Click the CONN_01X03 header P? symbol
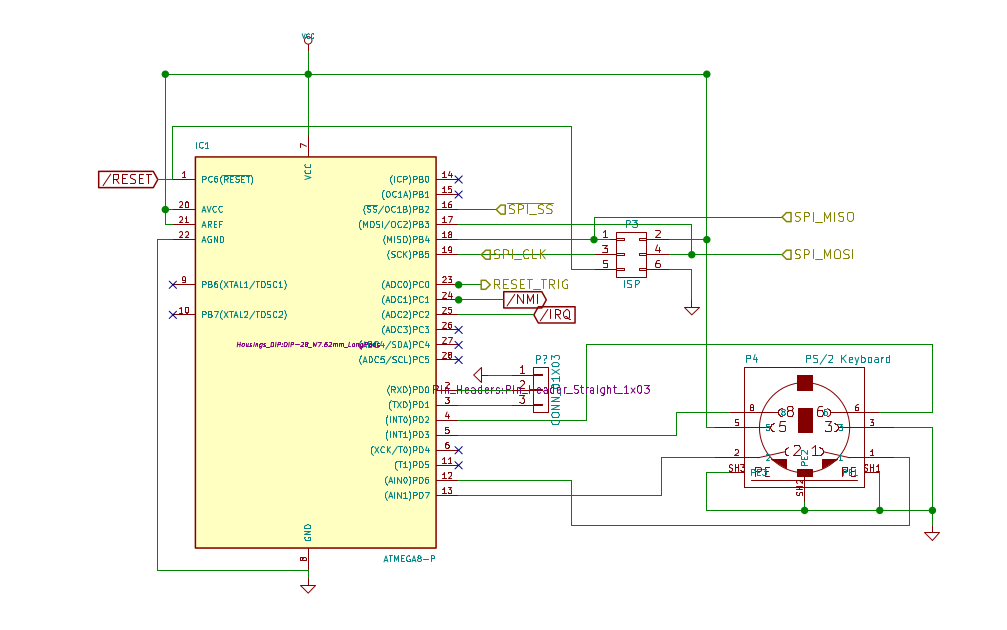1007x630 pixels. [x=541, y=389]
